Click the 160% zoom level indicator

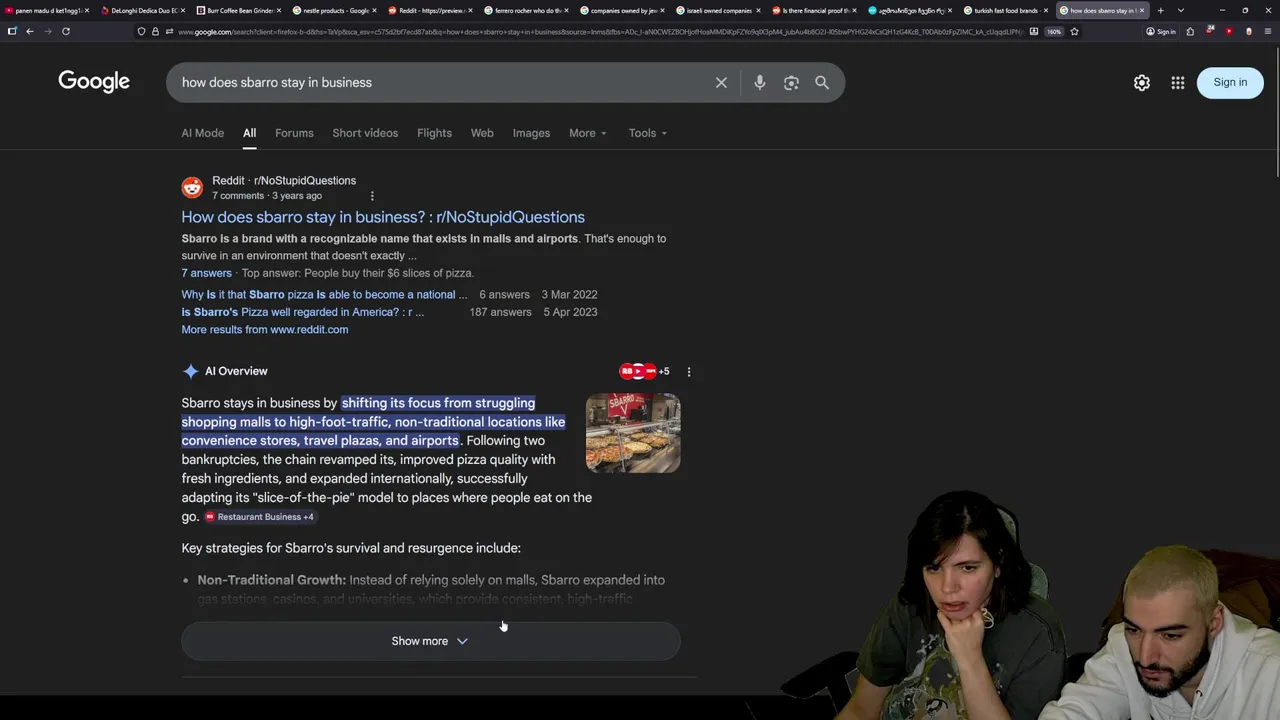coord(1053,31)
